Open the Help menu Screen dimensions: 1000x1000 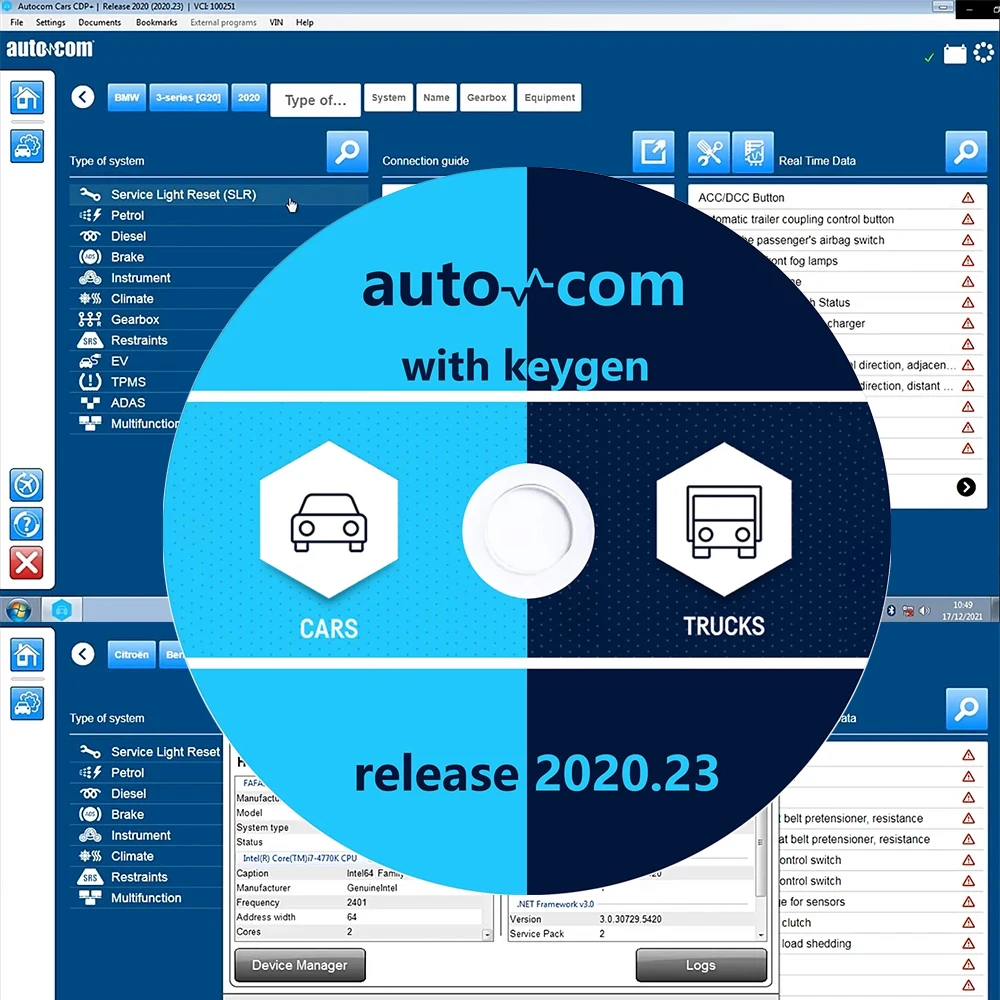click(x=305, y=22)
